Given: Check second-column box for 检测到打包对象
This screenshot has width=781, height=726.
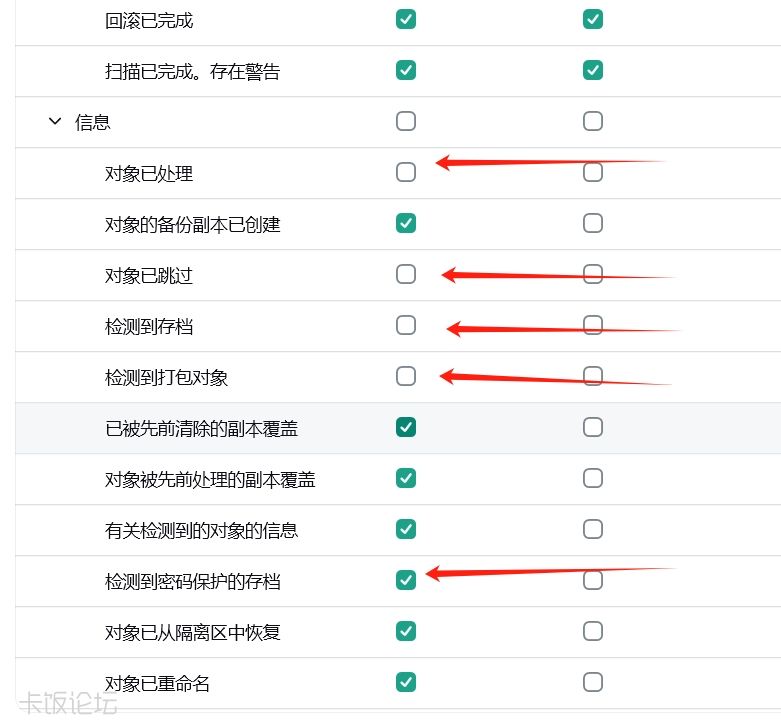Looking at the screenshot, I should tap(593, 376).
